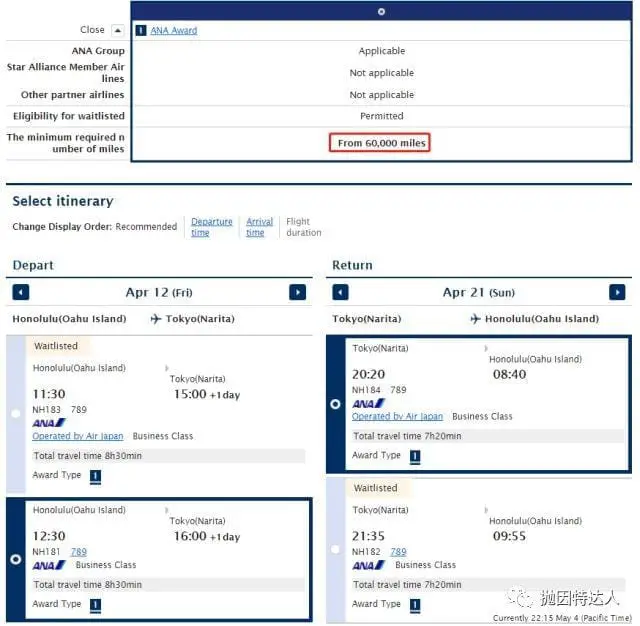640x626 pixels.
Task: Select the waitlisted NH183 11:30 departure flight
Action: pyautogui.click(x=15, y=412)
